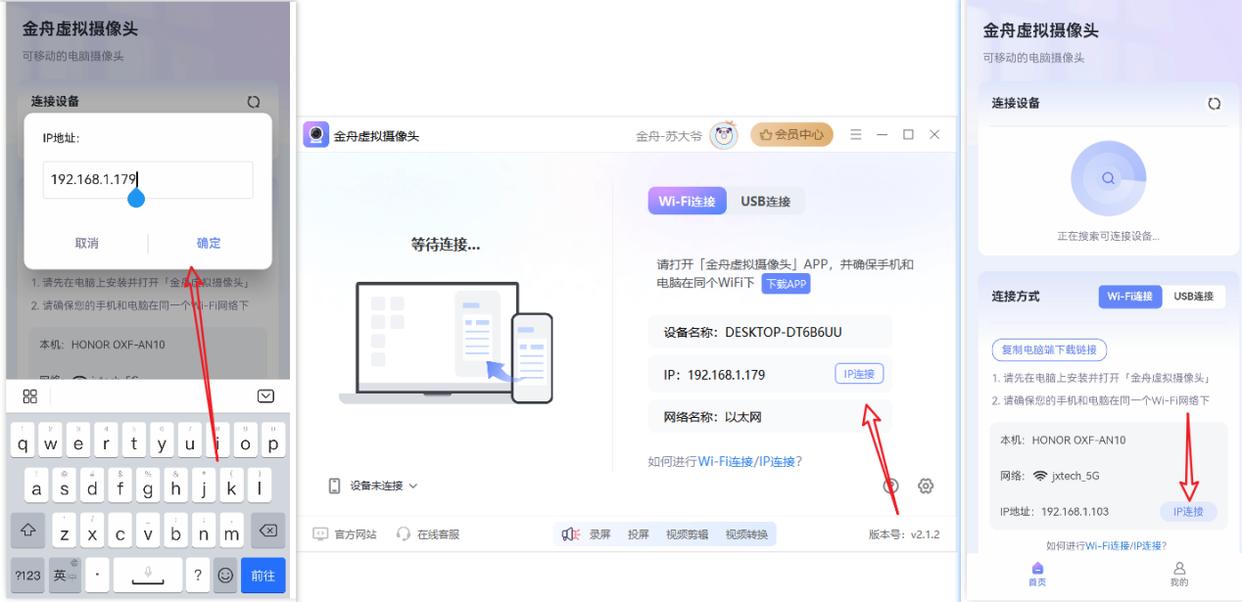Expand the 设备未连接 device dropdown
Image resolution: width=1242 pixels, height=602 pixels.
pyautogui.click(x=374, y=486)
